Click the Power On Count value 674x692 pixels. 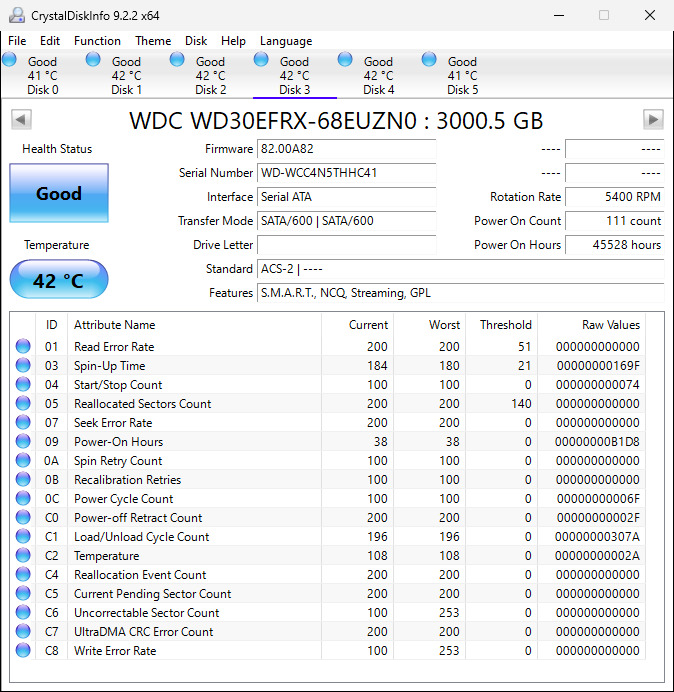(614, 221)
